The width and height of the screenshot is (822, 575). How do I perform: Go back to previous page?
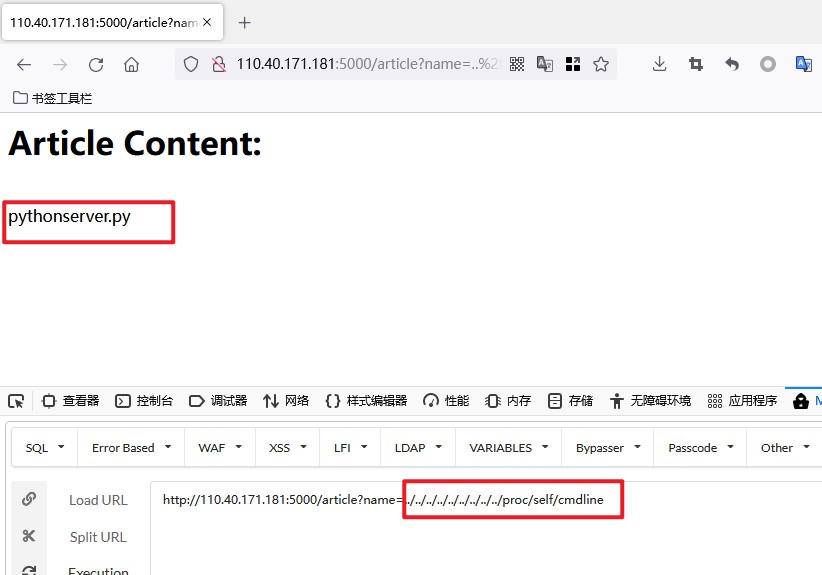tap(24, 64)
